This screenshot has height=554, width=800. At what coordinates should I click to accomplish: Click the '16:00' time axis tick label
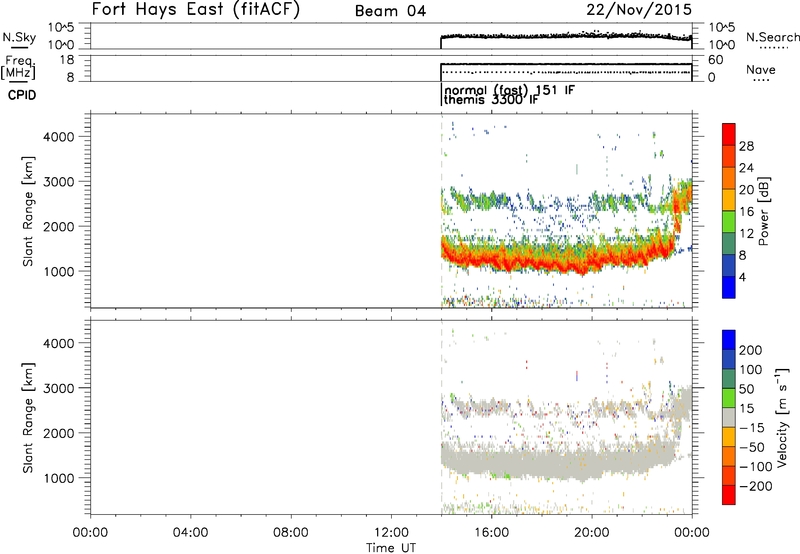491,533
